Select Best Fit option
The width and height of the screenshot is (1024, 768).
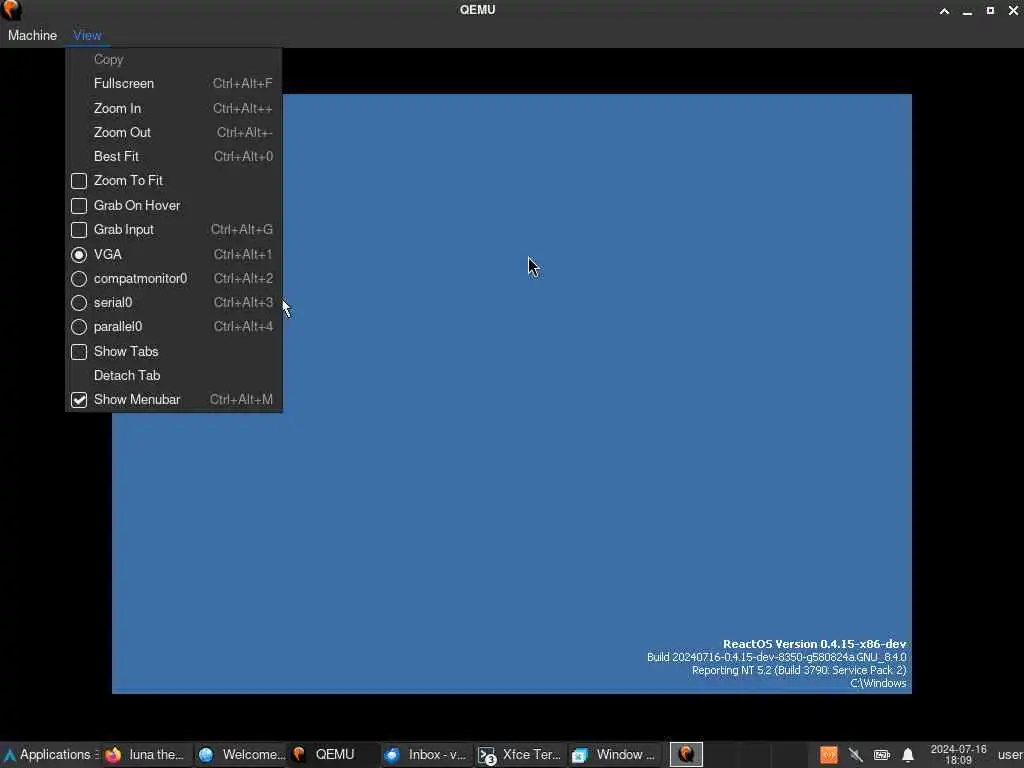[x=174, y=157]
